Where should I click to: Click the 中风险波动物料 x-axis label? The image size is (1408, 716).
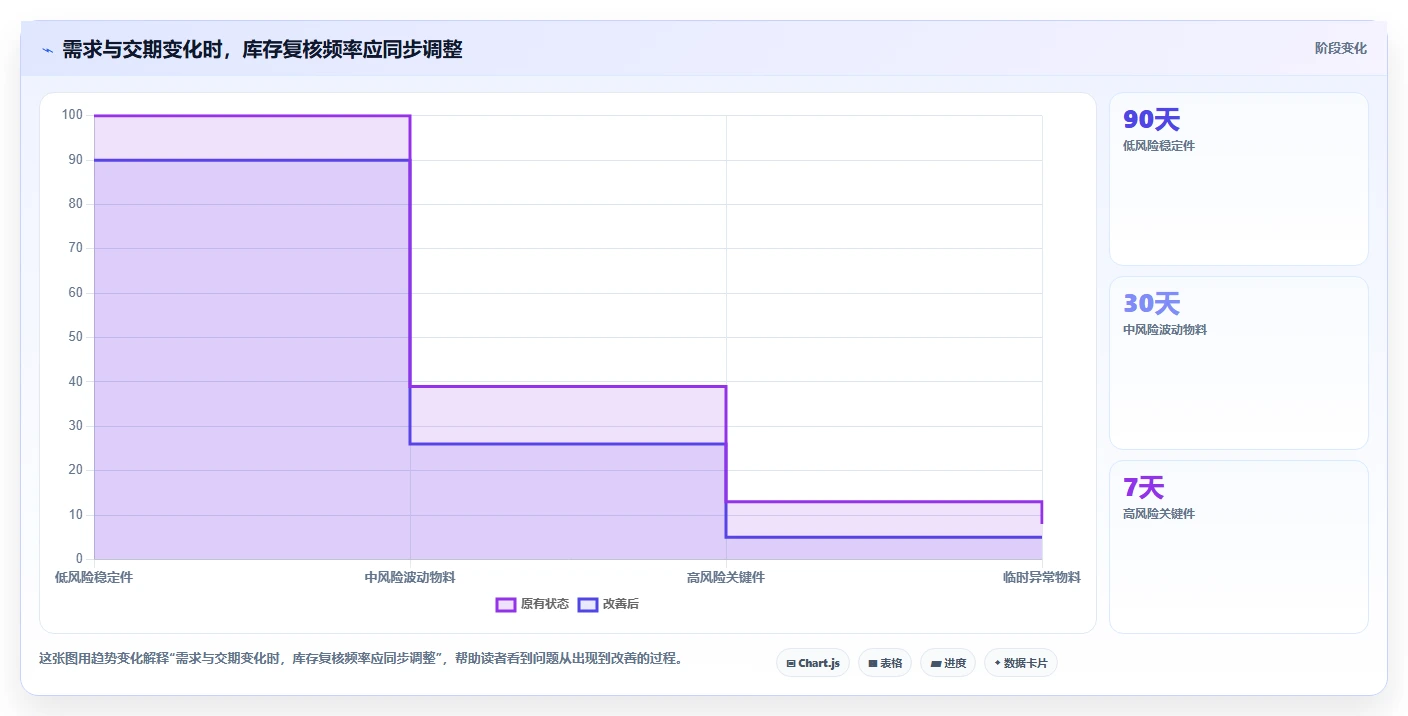point(410,577)
